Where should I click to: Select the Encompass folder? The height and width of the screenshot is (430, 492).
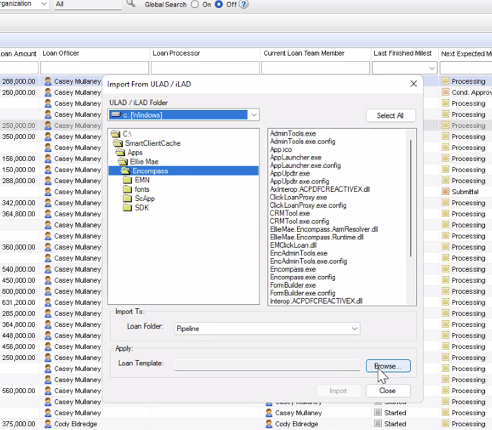(x=183, y=171)
